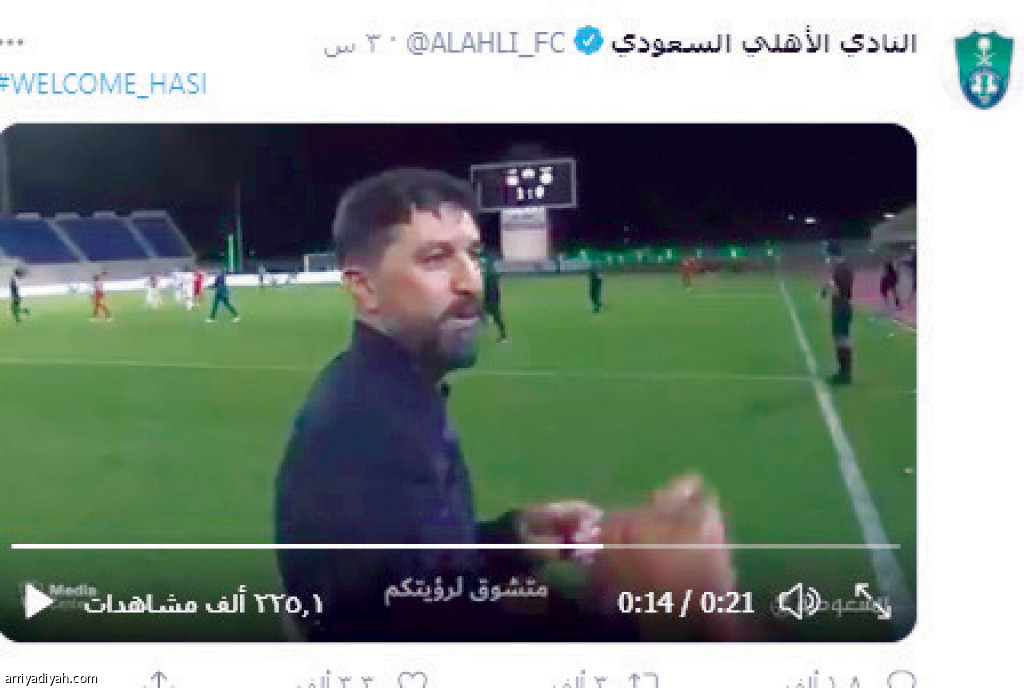
Task: Like the tweet with heart icon
Action: click(x=413, y=681)
